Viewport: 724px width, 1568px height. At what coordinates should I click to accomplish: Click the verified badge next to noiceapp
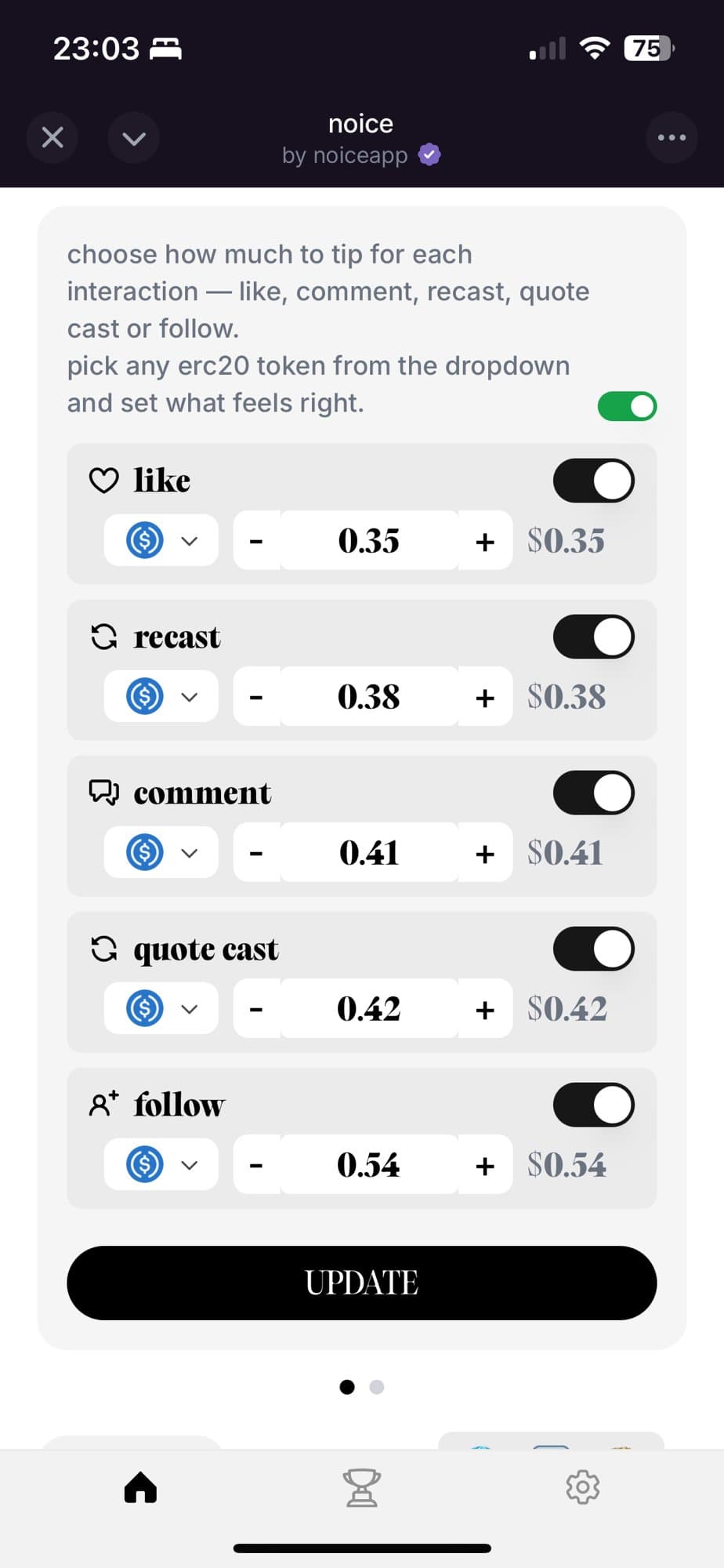pyautogui.click(x=428, y=154)
